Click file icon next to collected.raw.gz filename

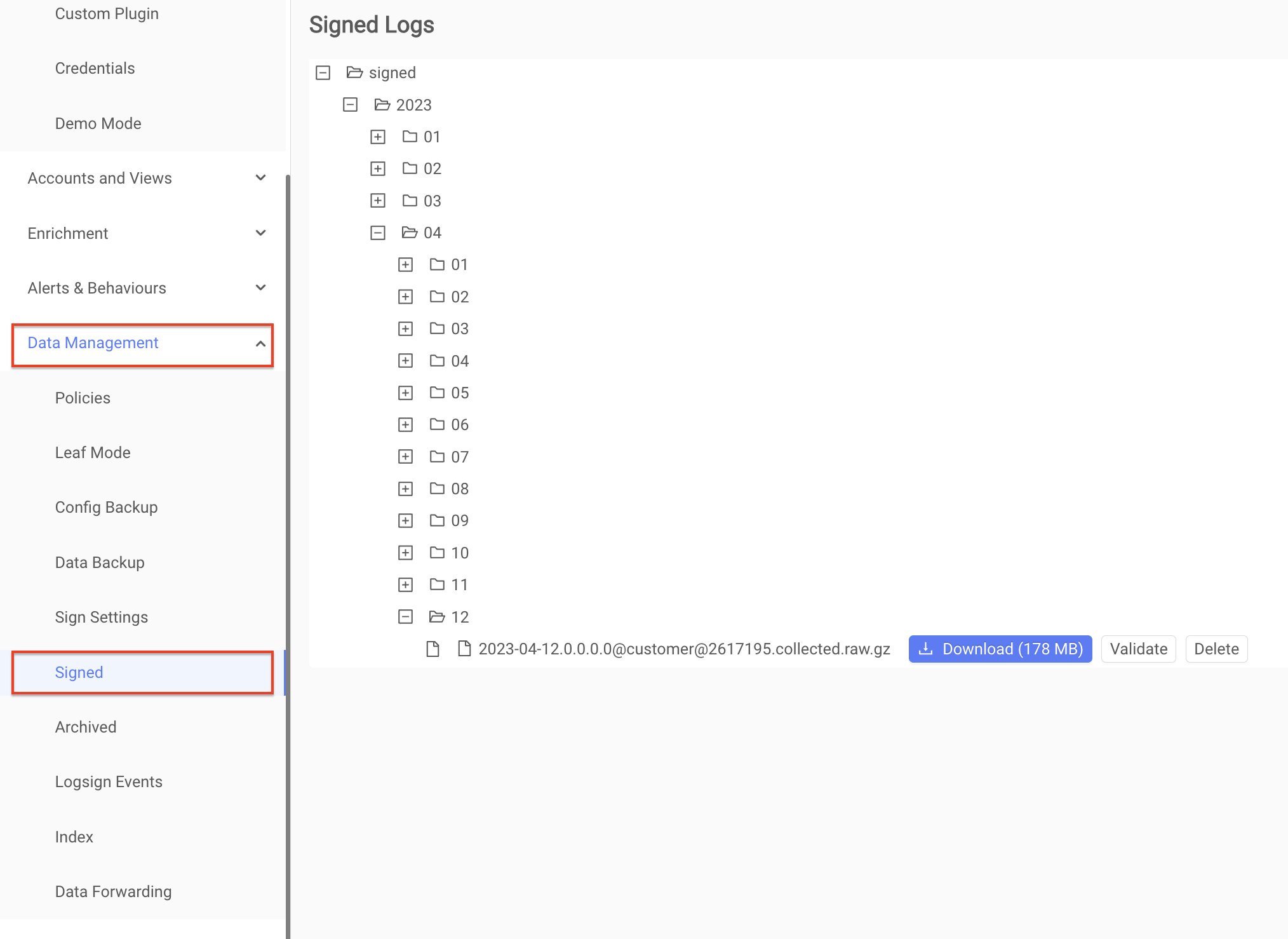point(464,649)
